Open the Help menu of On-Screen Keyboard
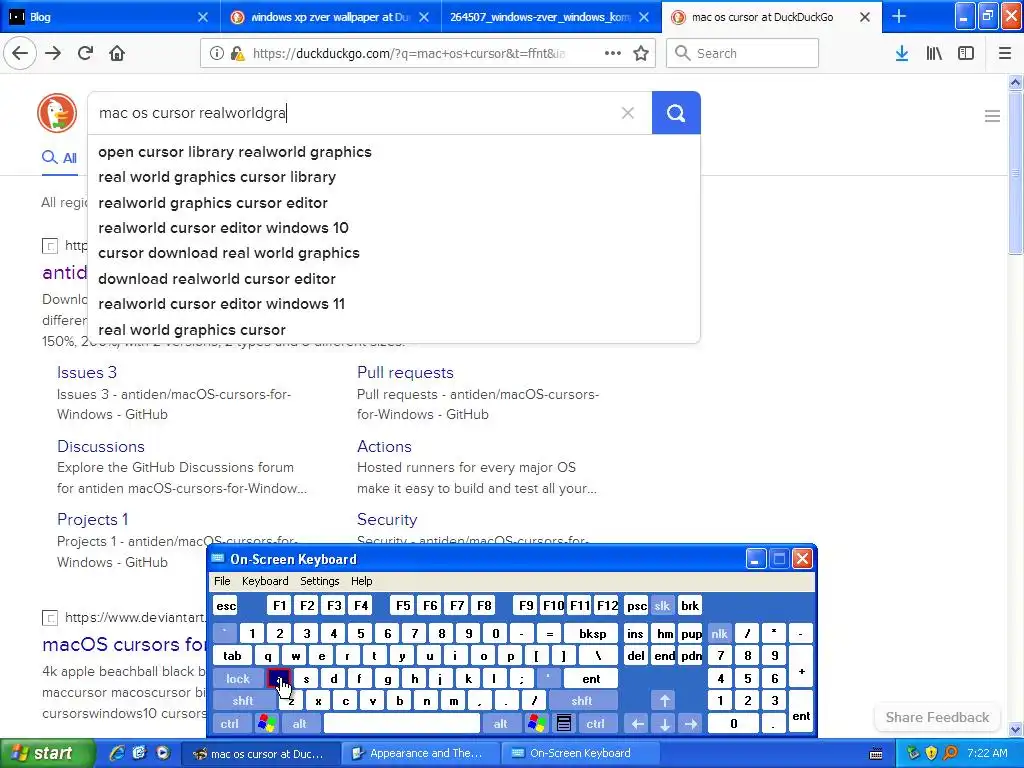Image resolution: width=1024 pixels, height=768 pixels. tap(362, 581)
